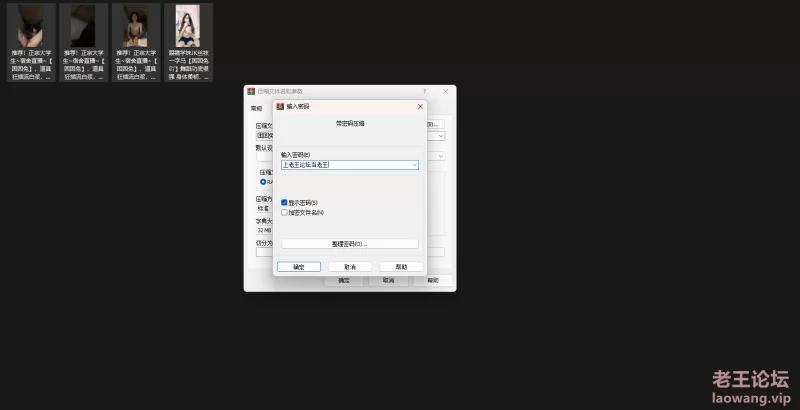Uncheck the 显示密码 checkbox

pyautogui.click(x=284, y=202)
